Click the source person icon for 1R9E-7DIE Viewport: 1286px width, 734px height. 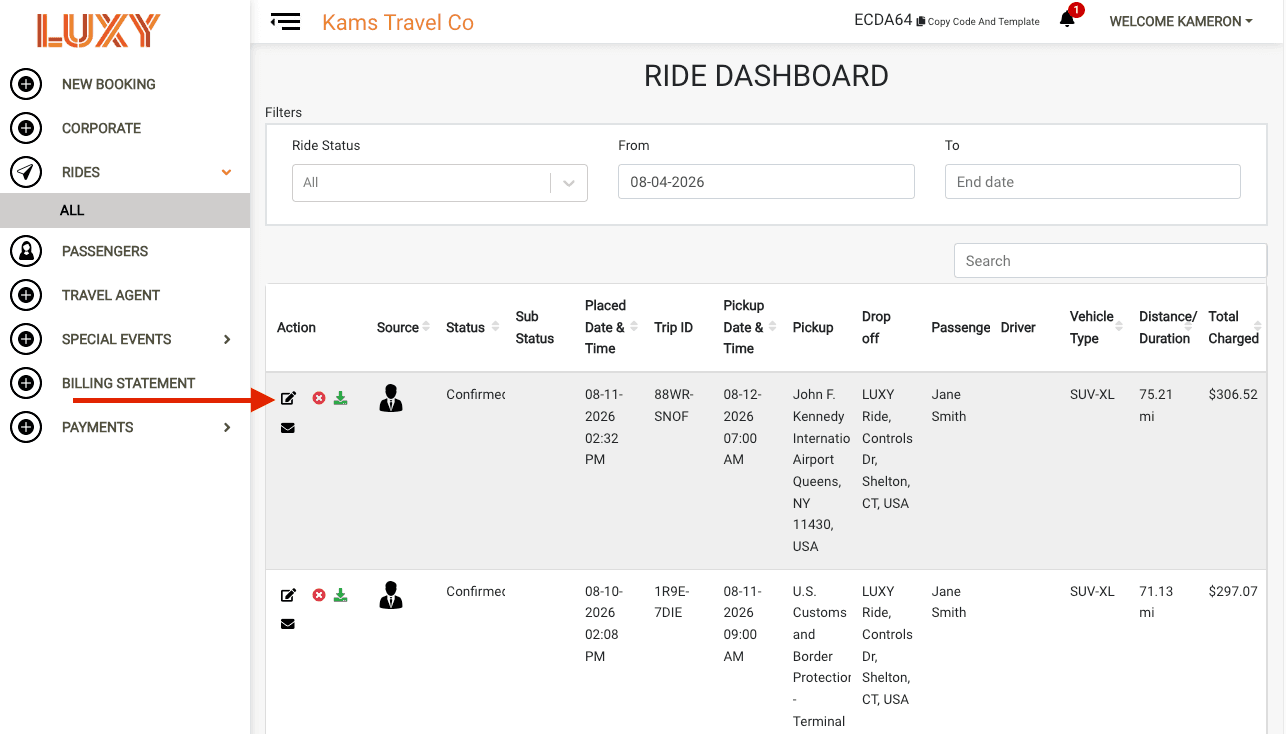pyautogui.click(x=391, y=596)
